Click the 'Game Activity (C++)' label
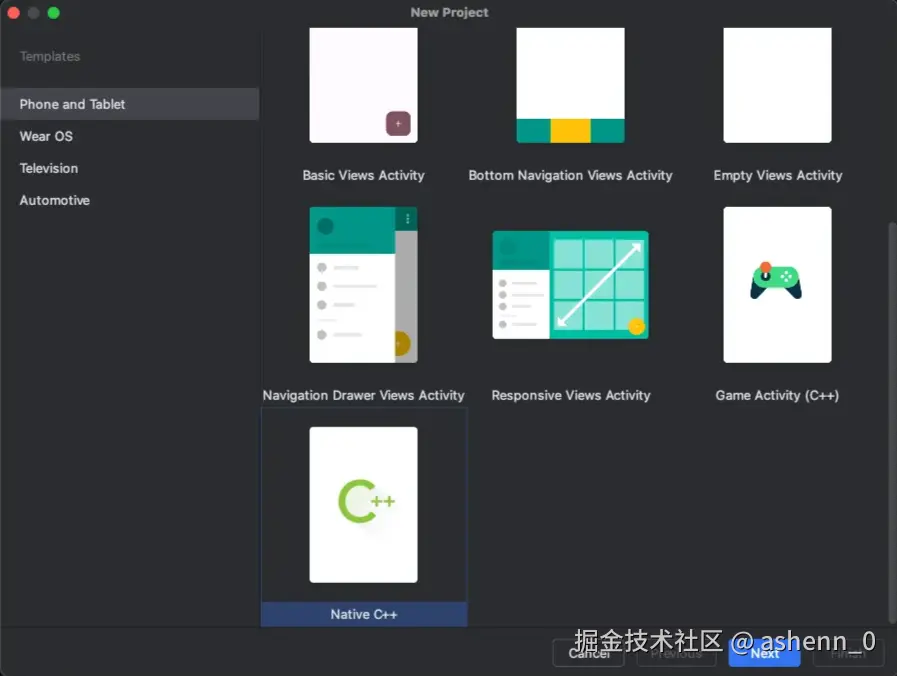 (777, 395)
